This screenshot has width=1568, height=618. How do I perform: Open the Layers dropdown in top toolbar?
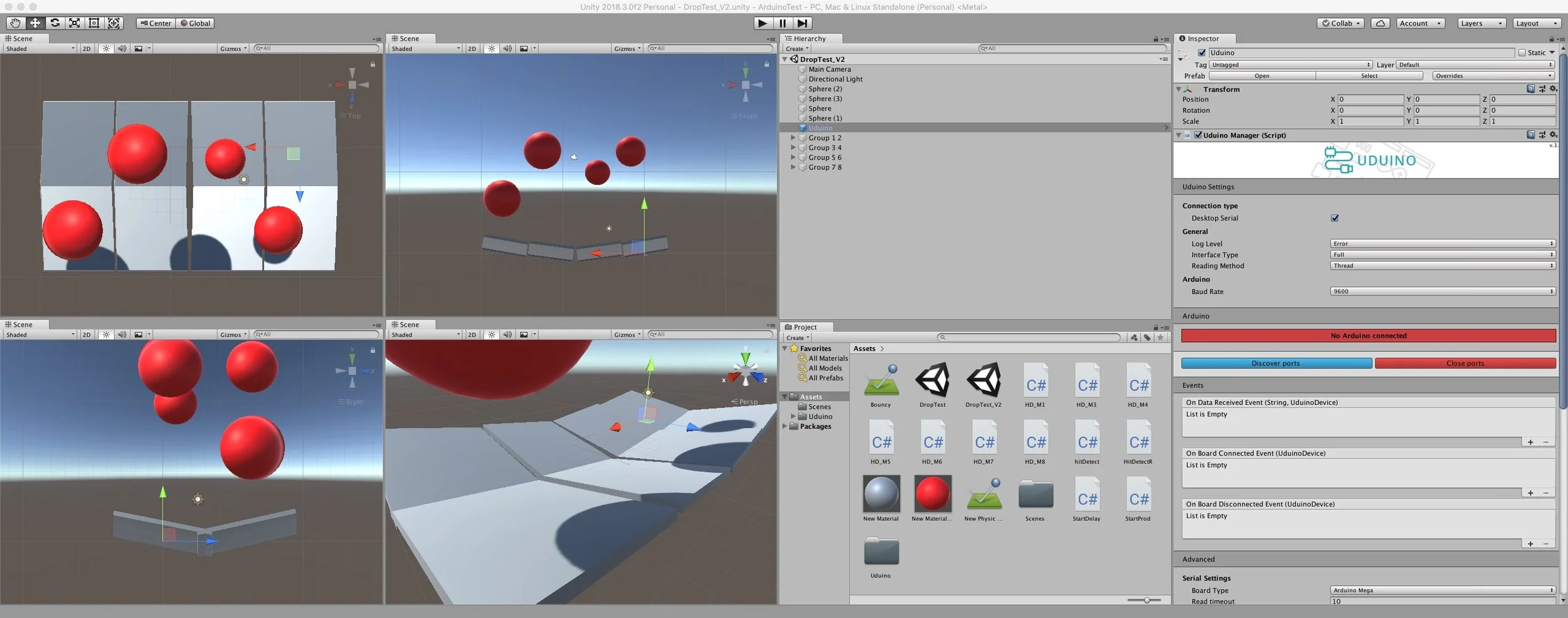(1481, 23)
